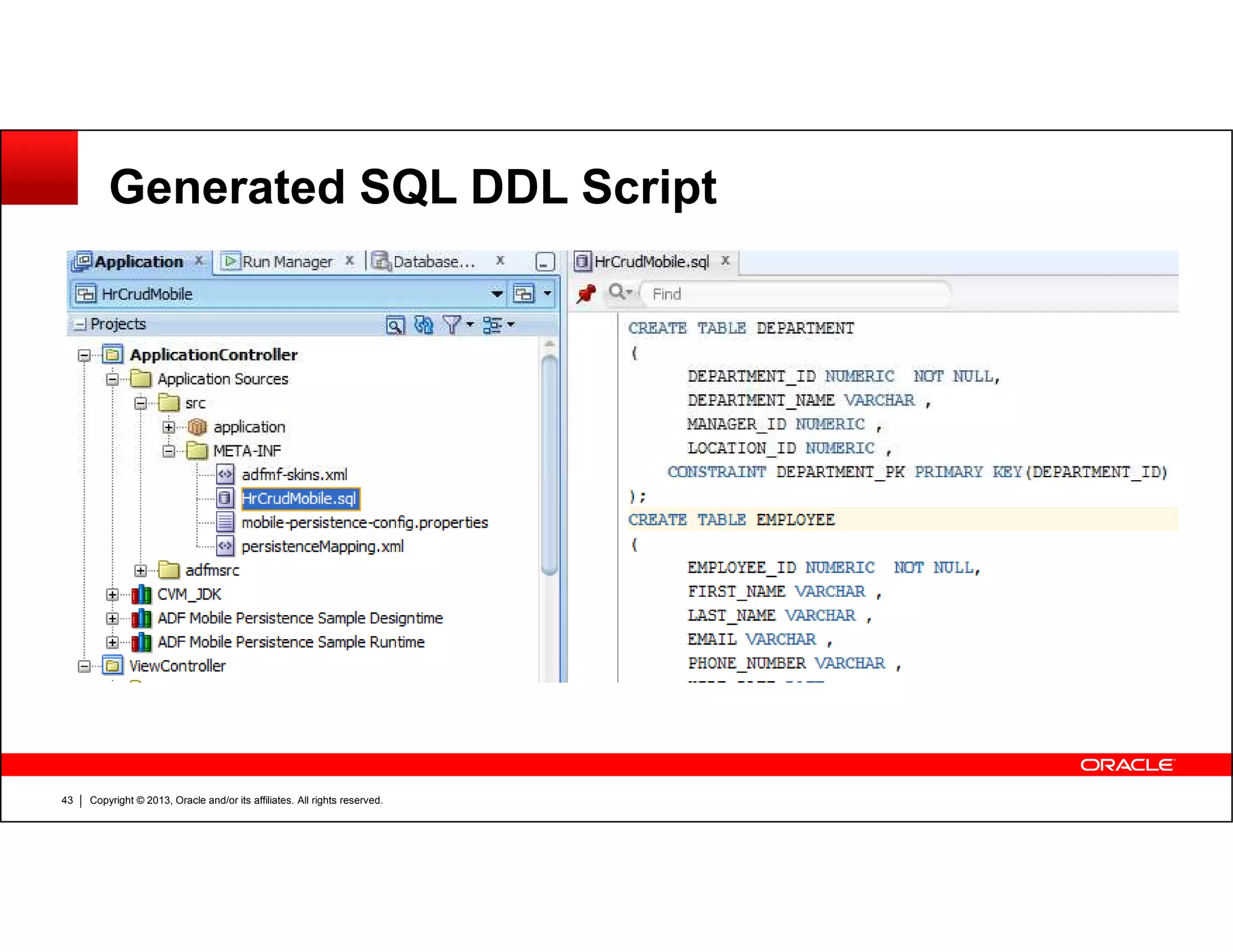
Task: Click in the Find input field
Action: 795,294
